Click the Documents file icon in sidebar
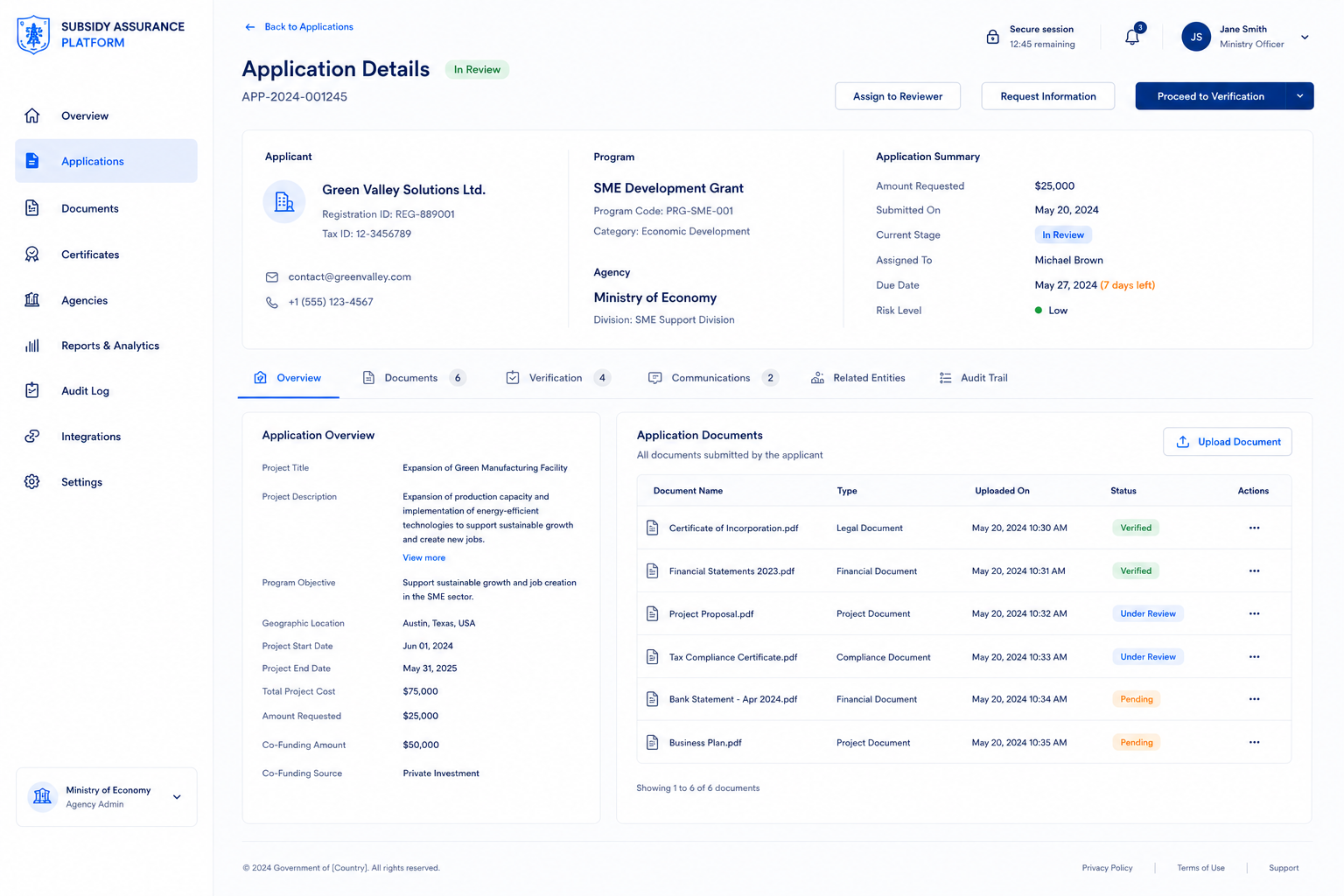This screenshot has width=1344, height=896. pos(32,208)
